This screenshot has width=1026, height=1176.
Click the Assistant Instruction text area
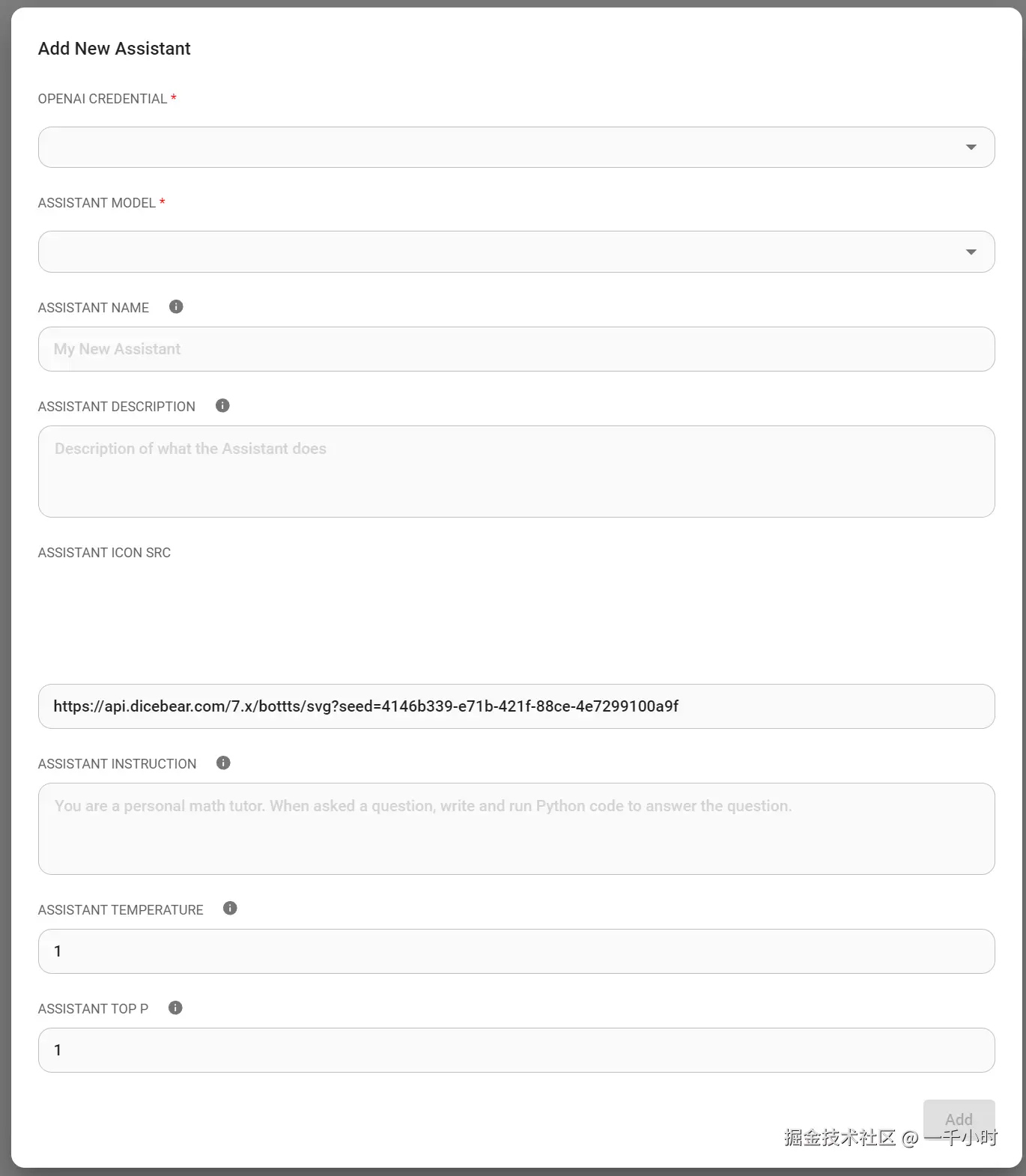point(515,828)
